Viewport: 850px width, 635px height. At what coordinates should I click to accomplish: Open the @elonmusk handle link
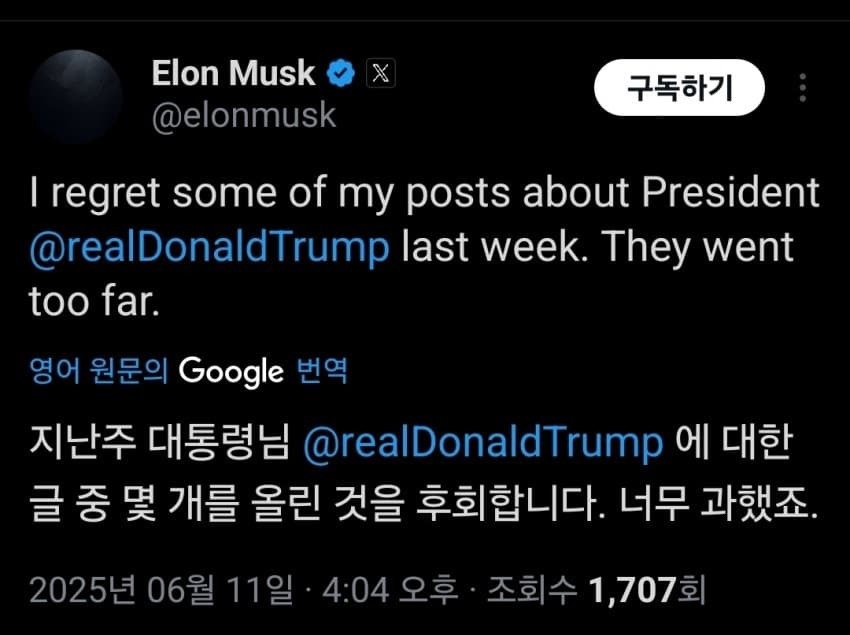click(x=243, y=116)
